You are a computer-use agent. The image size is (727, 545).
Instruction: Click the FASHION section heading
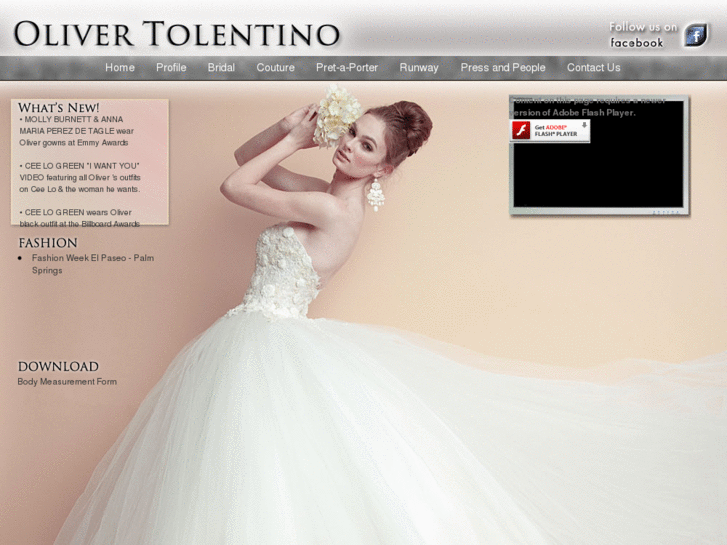point(48,243)
